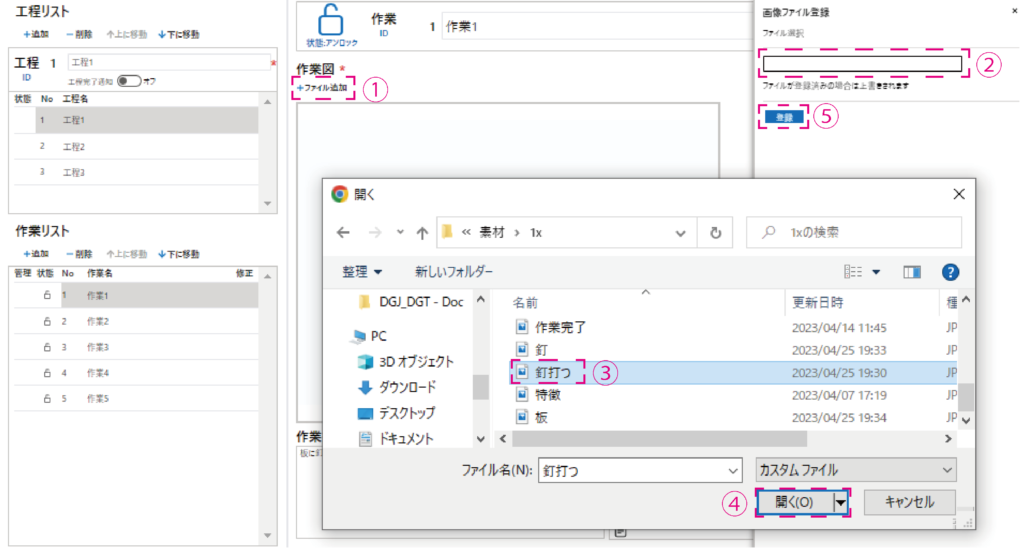This screenshot has height=548, width=1024.
Task: Click +ファイル追加 under 作業図
Action: [322, 88]
